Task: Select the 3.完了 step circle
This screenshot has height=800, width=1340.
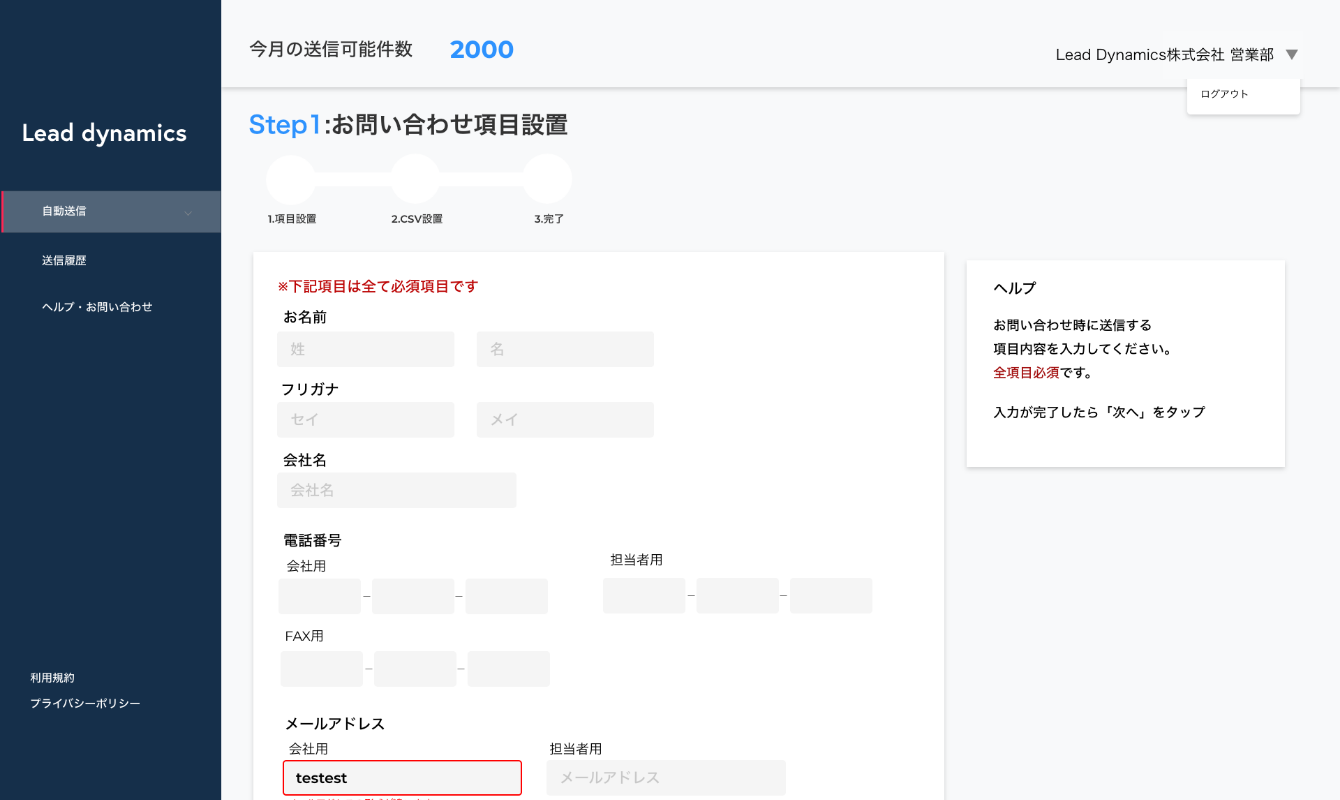Action: pos(548,178)
